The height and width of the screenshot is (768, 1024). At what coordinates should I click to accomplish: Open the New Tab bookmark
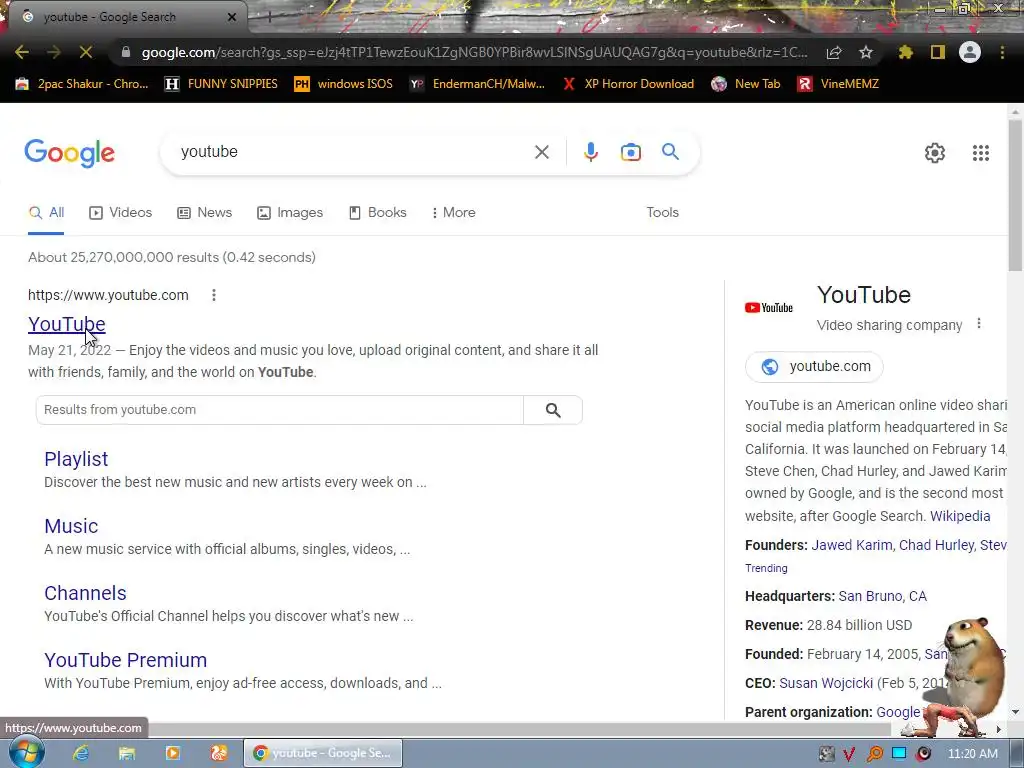[746, 84]
